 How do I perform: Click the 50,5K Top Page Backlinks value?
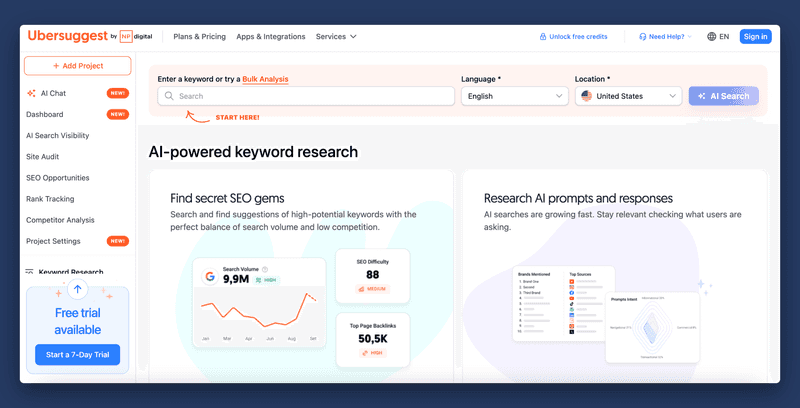pos(372,339)
